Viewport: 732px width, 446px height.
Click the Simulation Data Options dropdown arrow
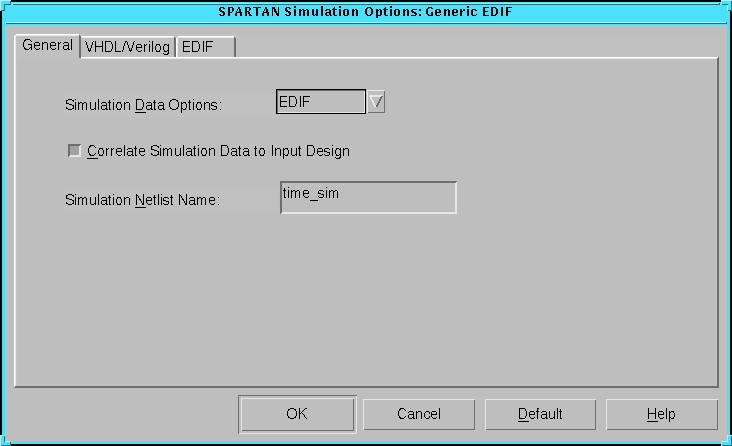coord(376,102)
